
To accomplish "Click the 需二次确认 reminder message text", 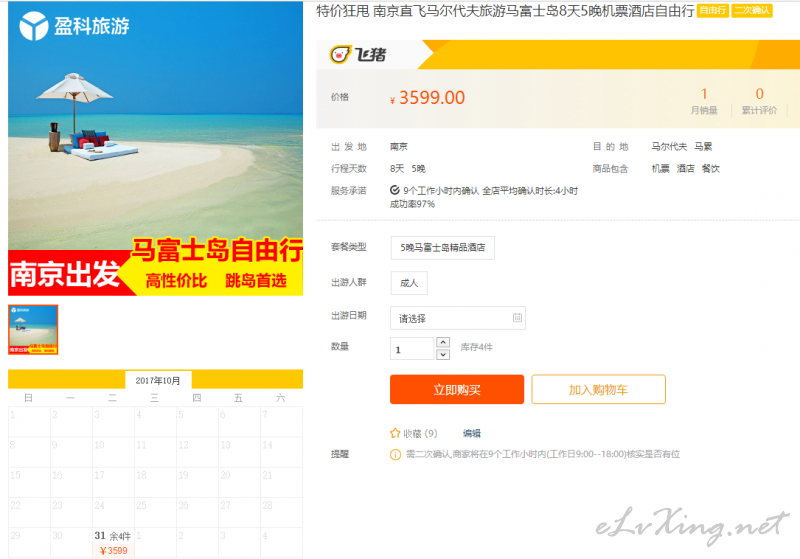I will (543, 454).
